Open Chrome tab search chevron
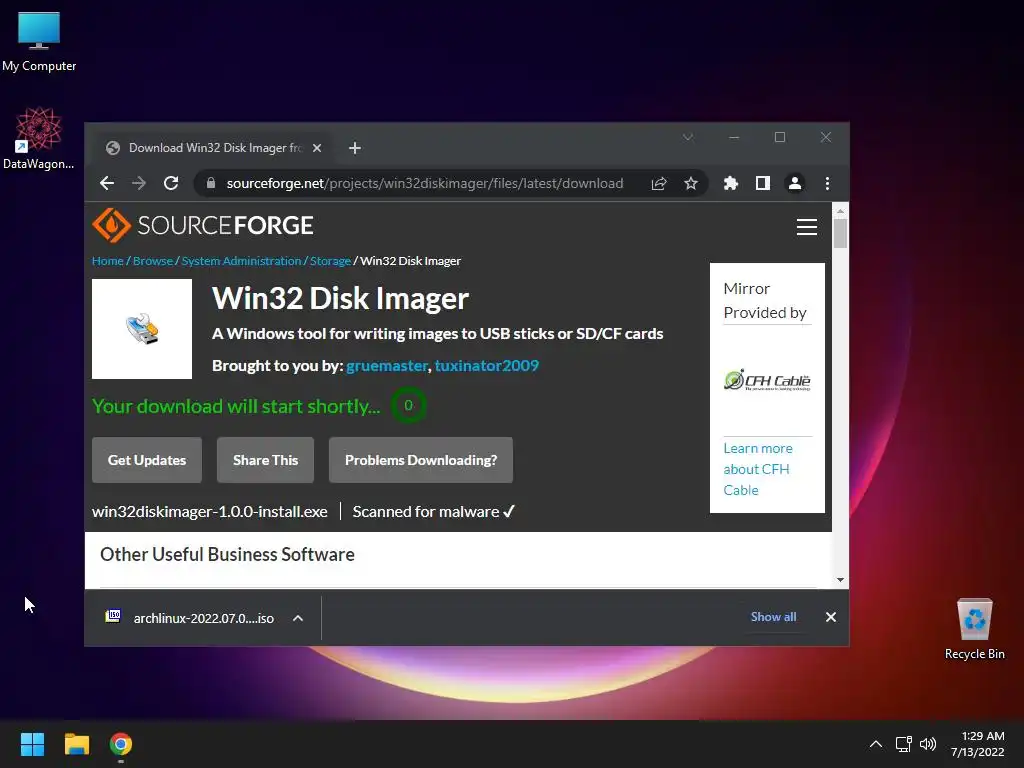1024x768 pixels. [688, 137]
